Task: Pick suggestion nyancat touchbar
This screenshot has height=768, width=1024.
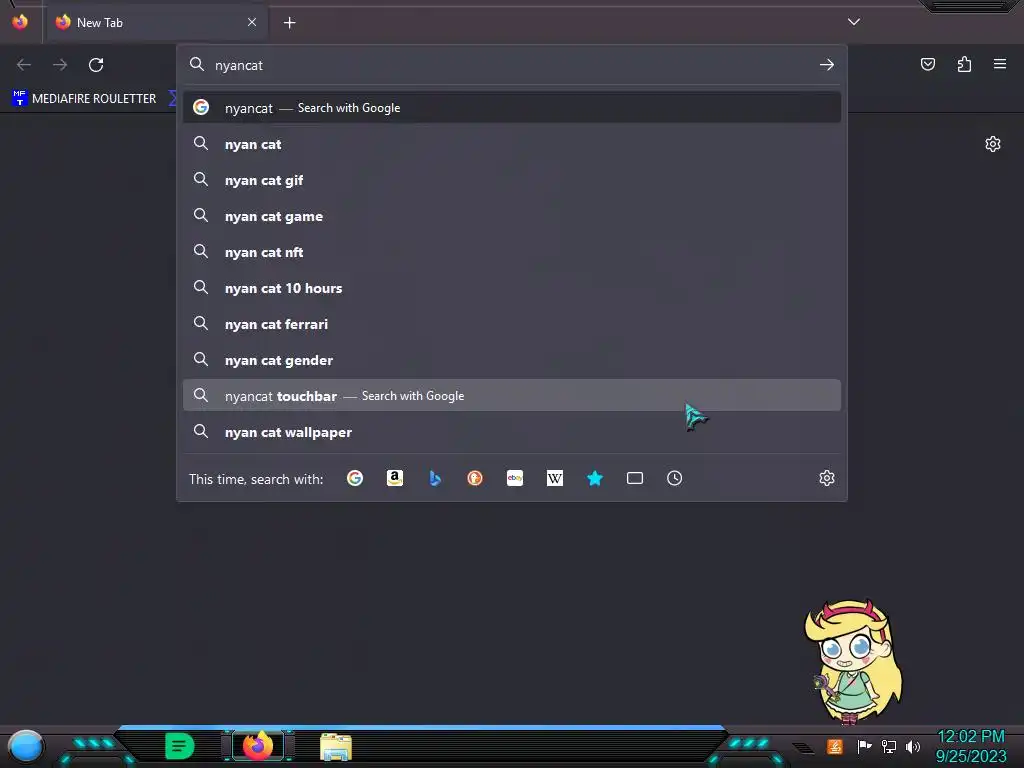Action: click(x=512, y=396)
